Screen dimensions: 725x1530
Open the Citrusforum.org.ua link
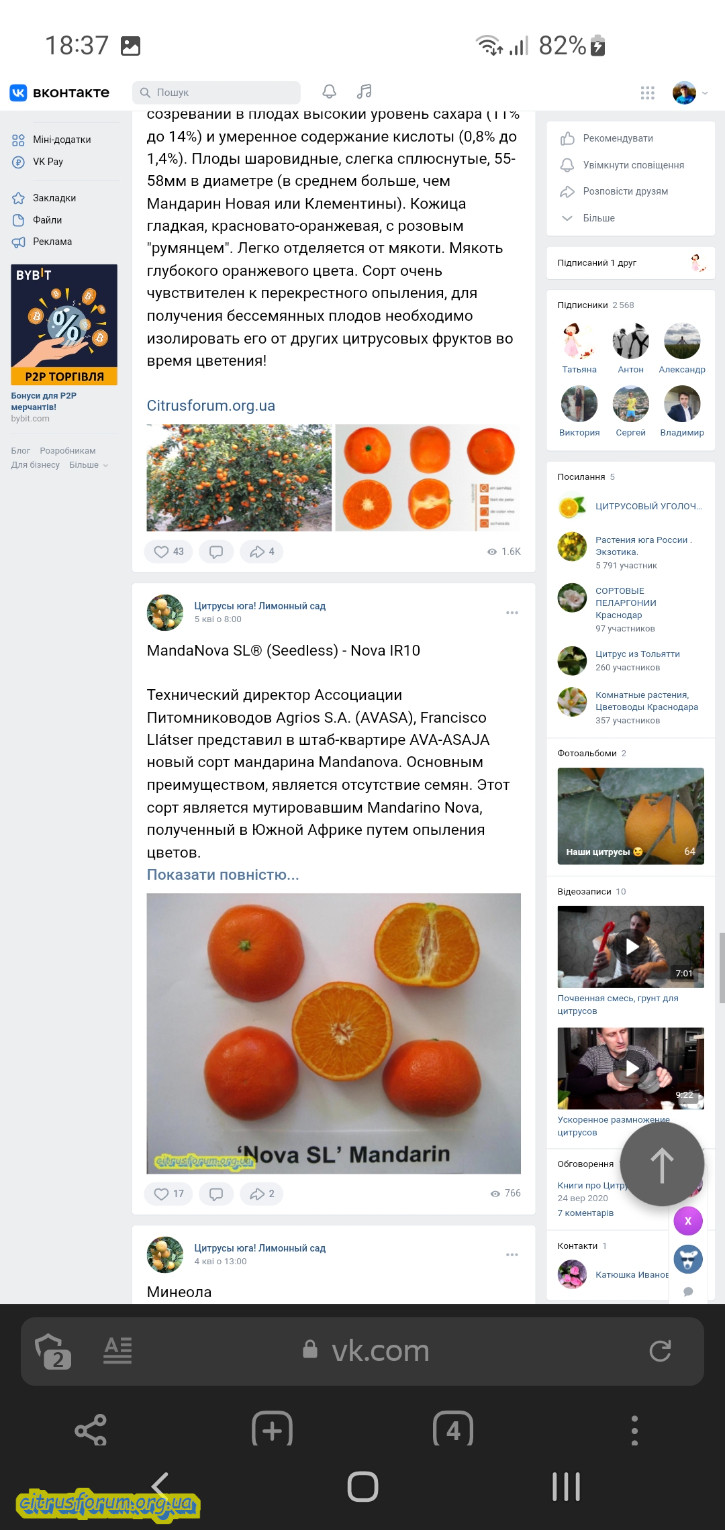pyautogui.click(x=211, y=406)
